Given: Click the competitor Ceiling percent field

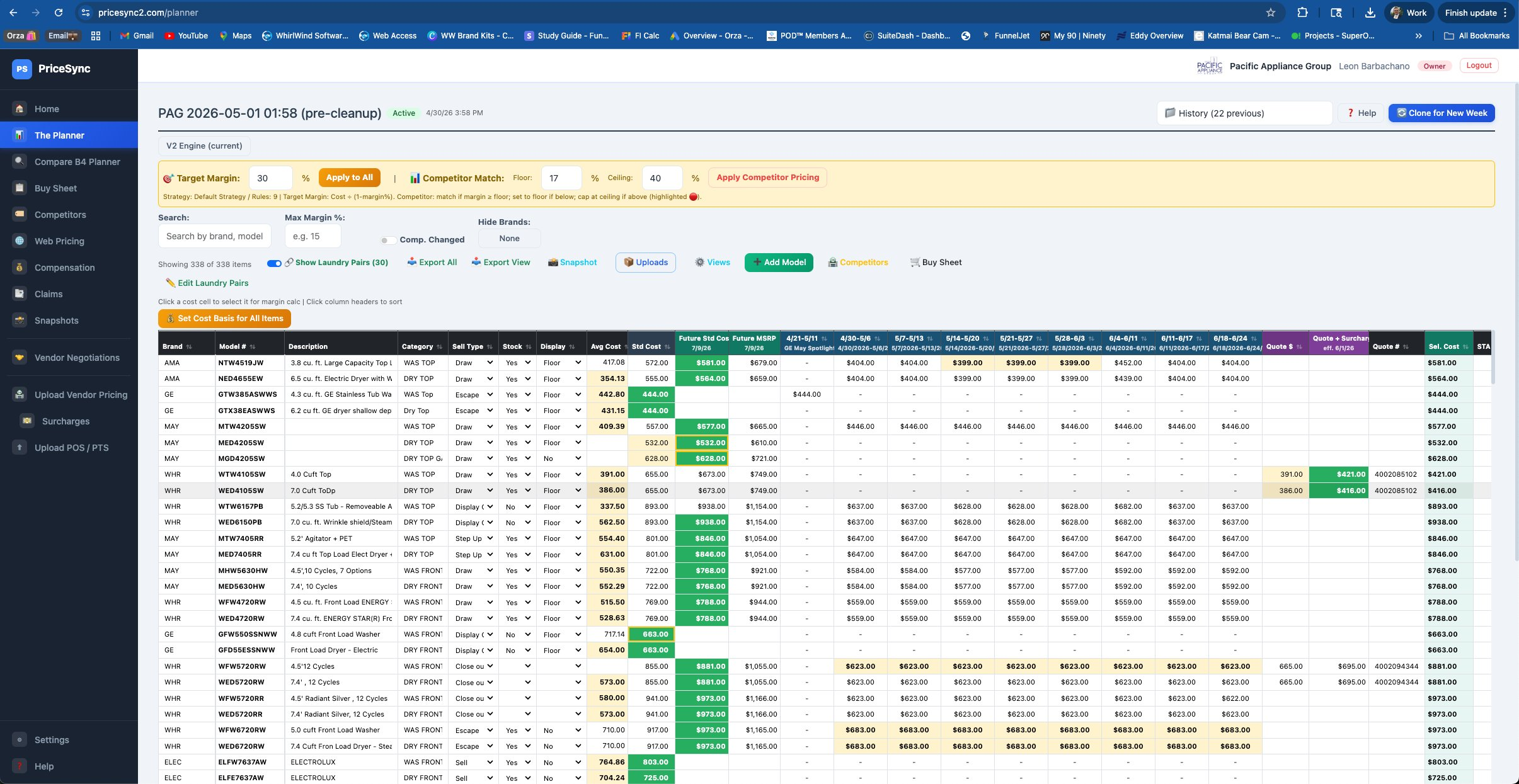Looking at the screenshot, I should tap(662, 178).
